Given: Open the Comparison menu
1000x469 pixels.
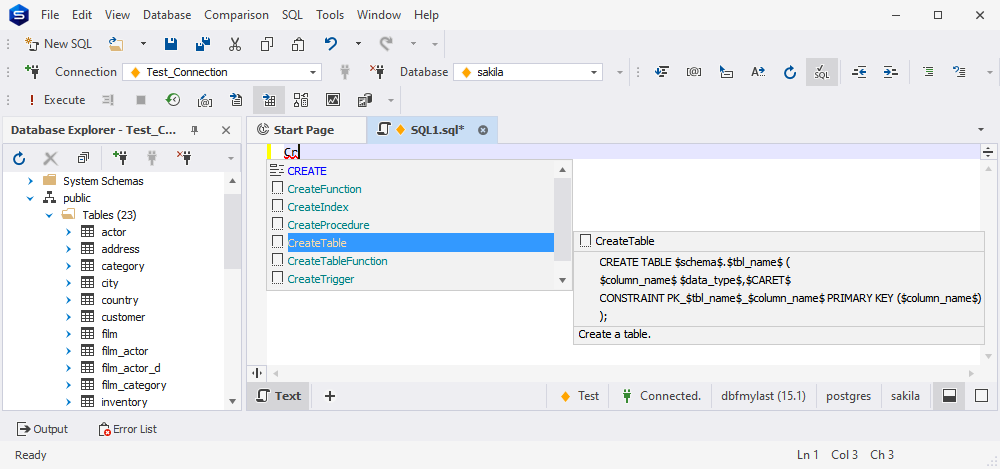Looking at the screenshot, I should pyautogui.click(x=236, y=15).
